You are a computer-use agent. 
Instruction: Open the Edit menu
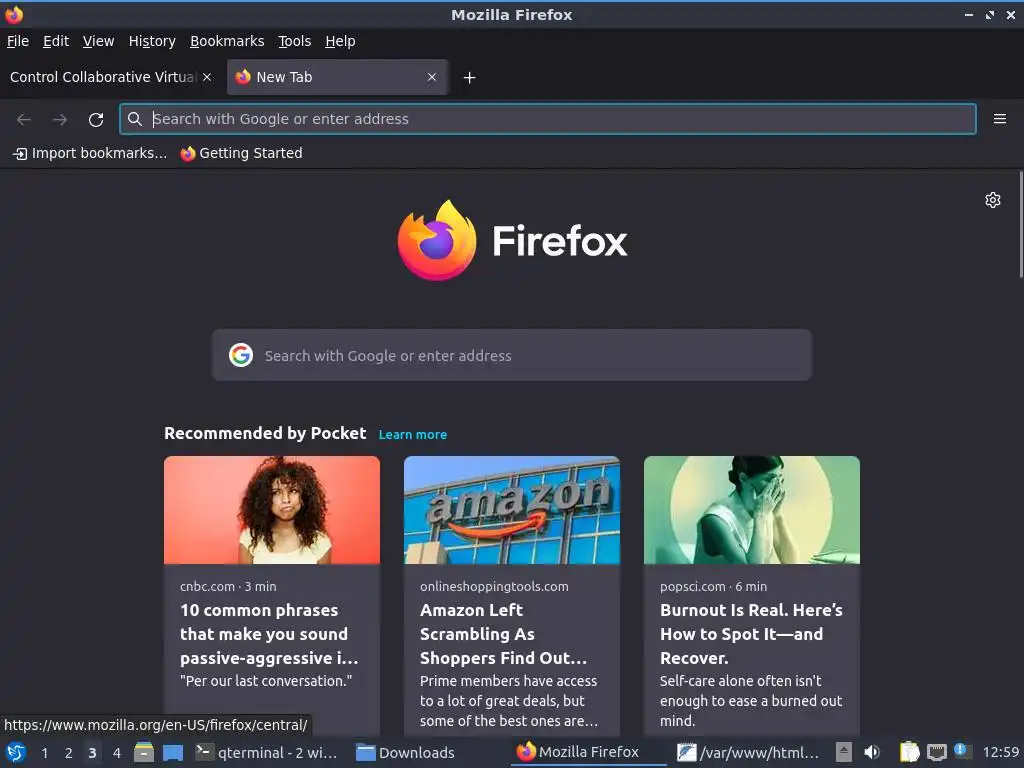(56, 41)
